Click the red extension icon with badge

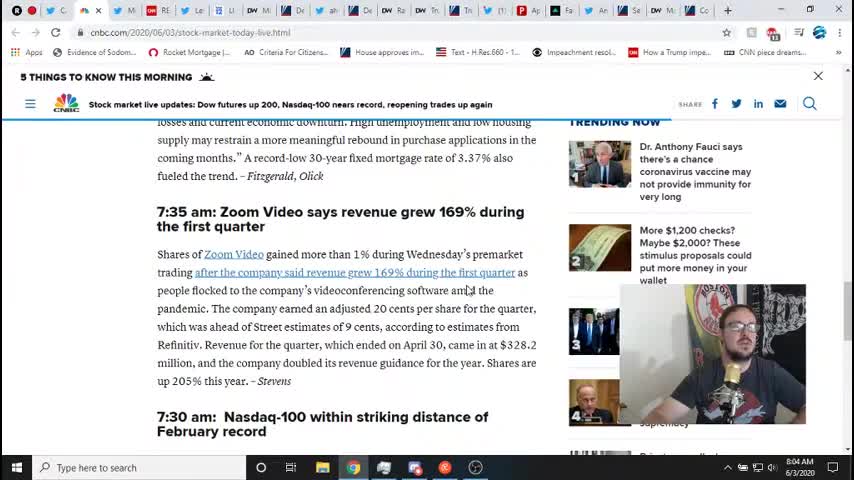773,34
